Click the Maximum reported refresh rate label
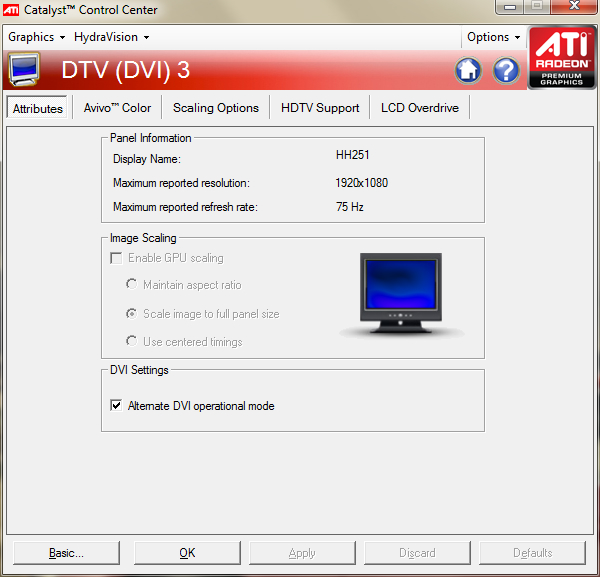Screen dimensions: 600x577 click(185, 207)
